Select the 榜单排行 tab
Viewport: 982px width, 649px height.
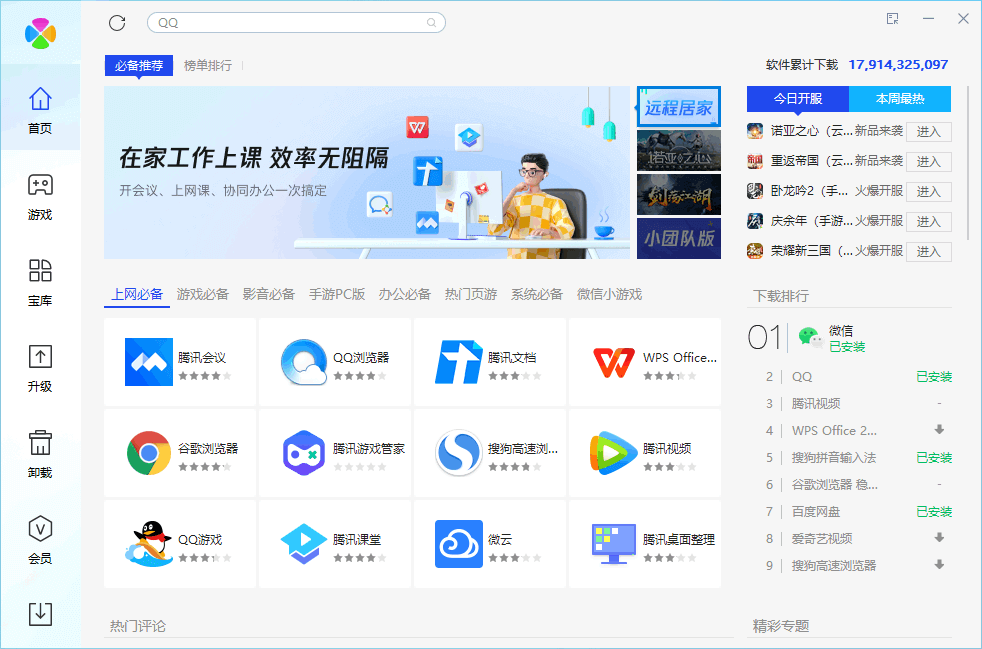208,65
